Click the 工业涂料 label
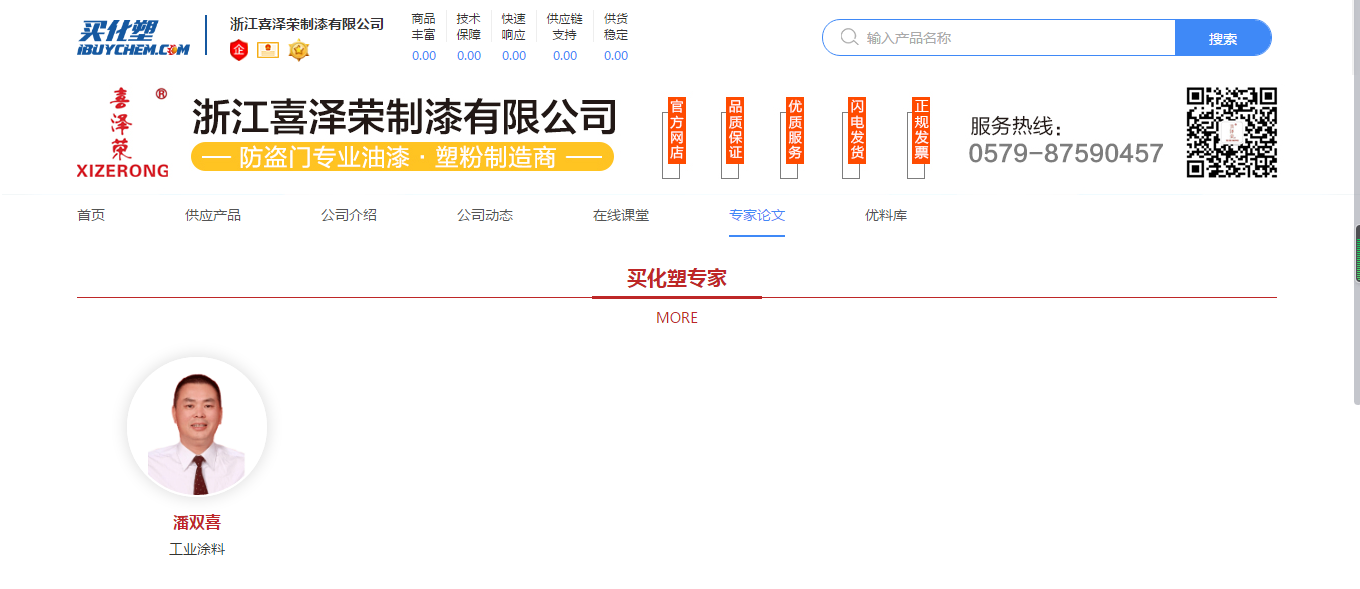 pyautogui.click(x=197, y=549)
